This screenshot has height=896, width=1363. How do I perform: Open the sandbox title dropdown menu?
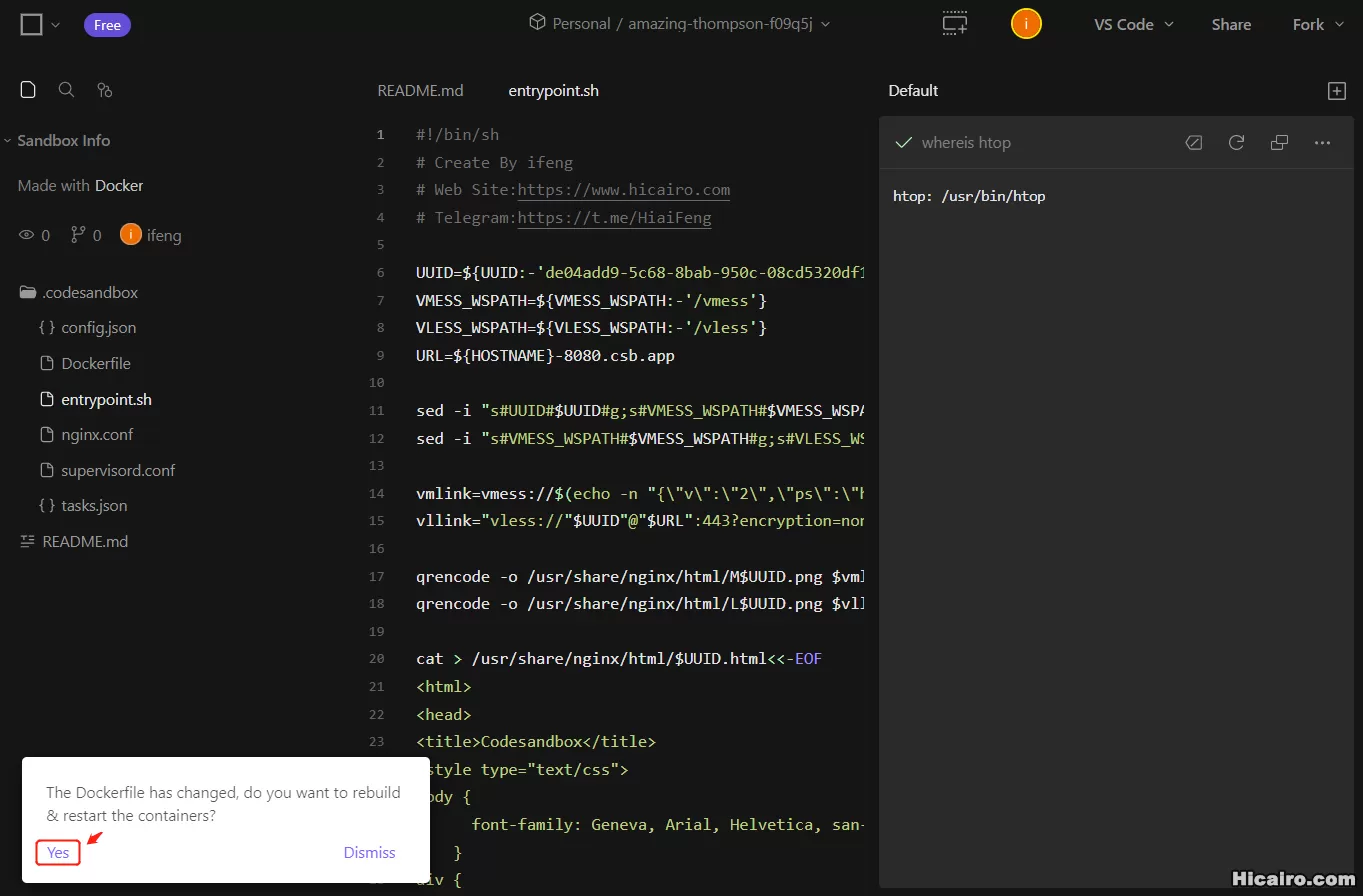click(825, 23)
